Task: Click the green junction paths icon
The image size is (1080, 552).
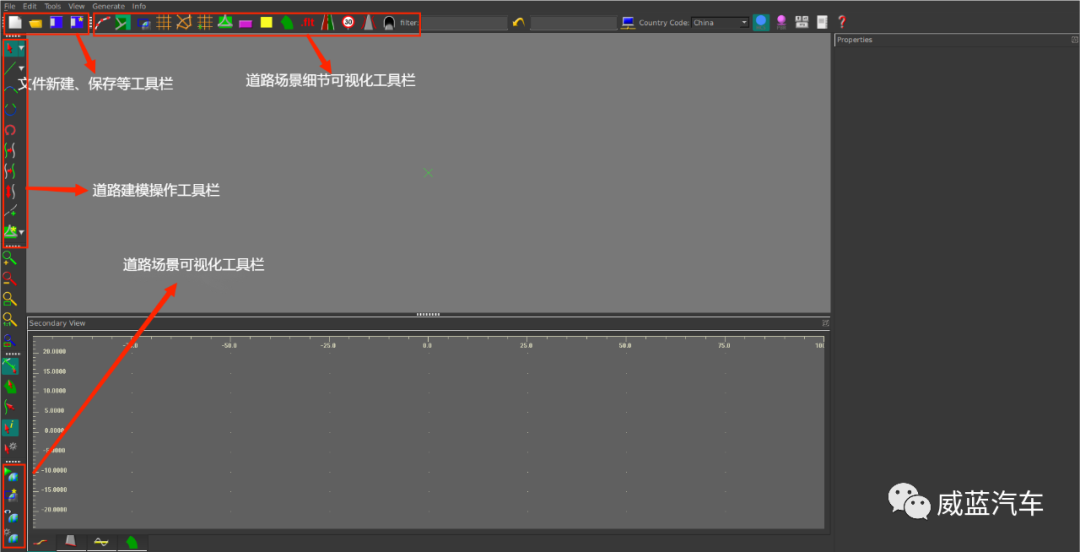Action: (x=123, y=23)
